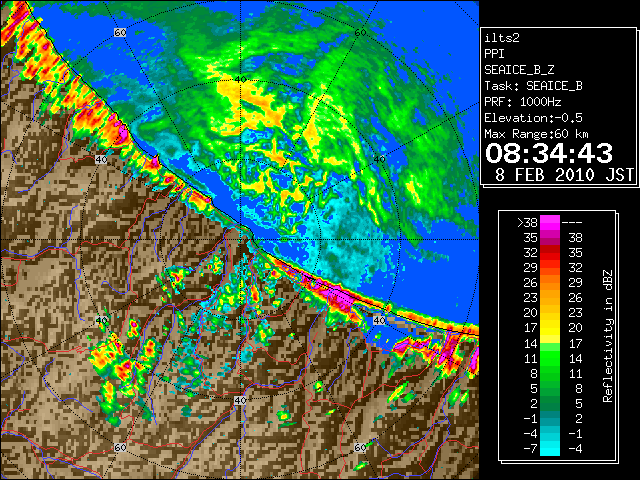Click the time stamp 08:34:43

[x=549, y=153]
